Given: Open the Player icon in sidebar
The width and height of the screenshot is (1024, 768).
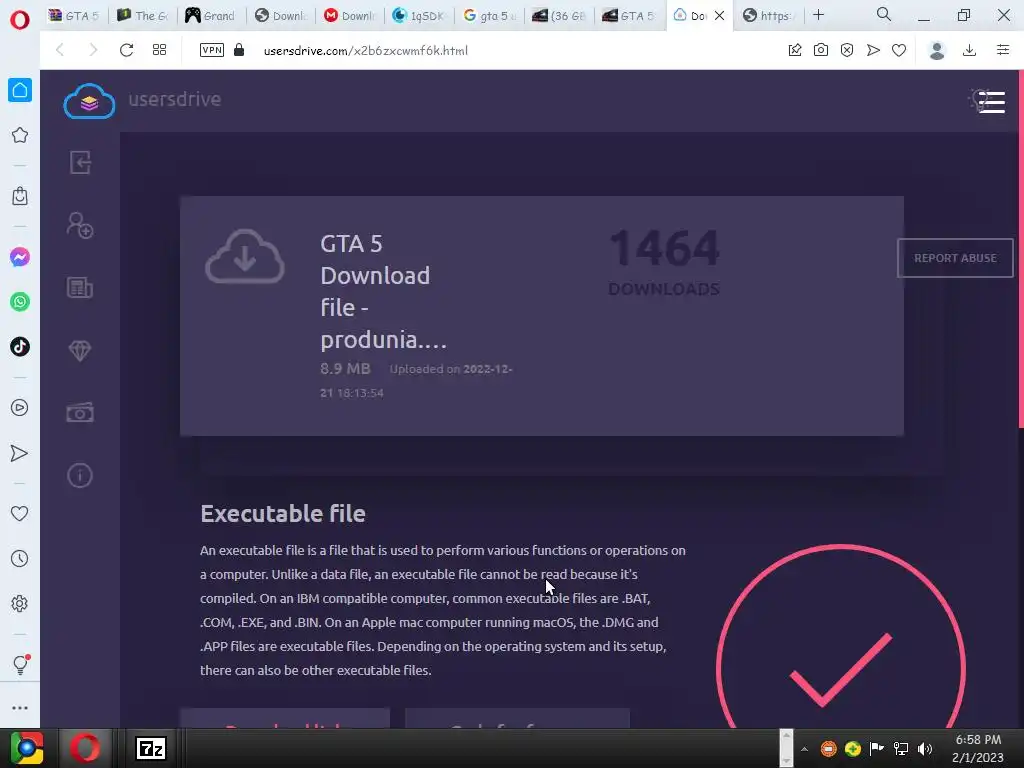Looking at the screenshot, I should [20, 408].
